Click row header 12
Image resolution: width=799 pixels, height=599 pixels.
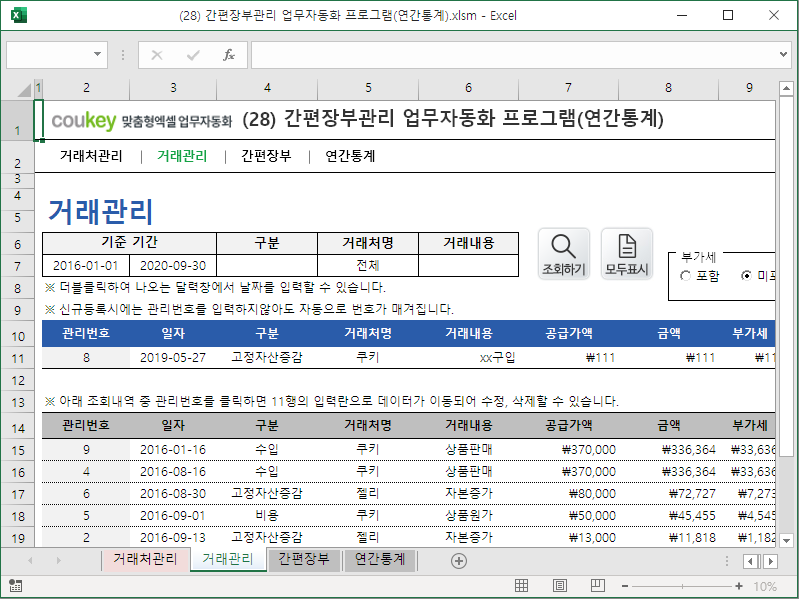tap(18, 380)
